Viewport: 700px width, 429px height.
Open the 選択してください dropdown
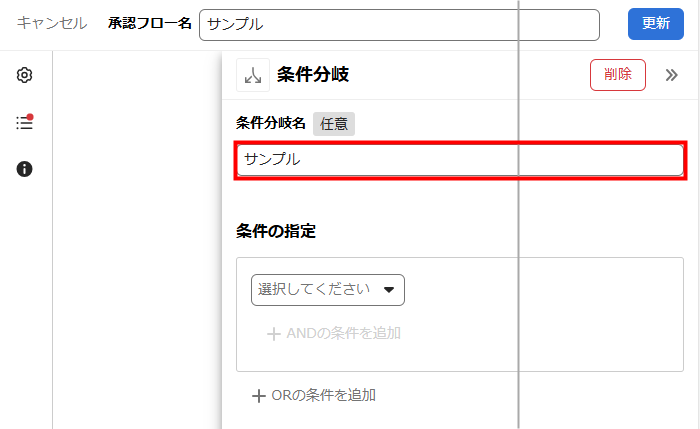(x=328, y=290)
